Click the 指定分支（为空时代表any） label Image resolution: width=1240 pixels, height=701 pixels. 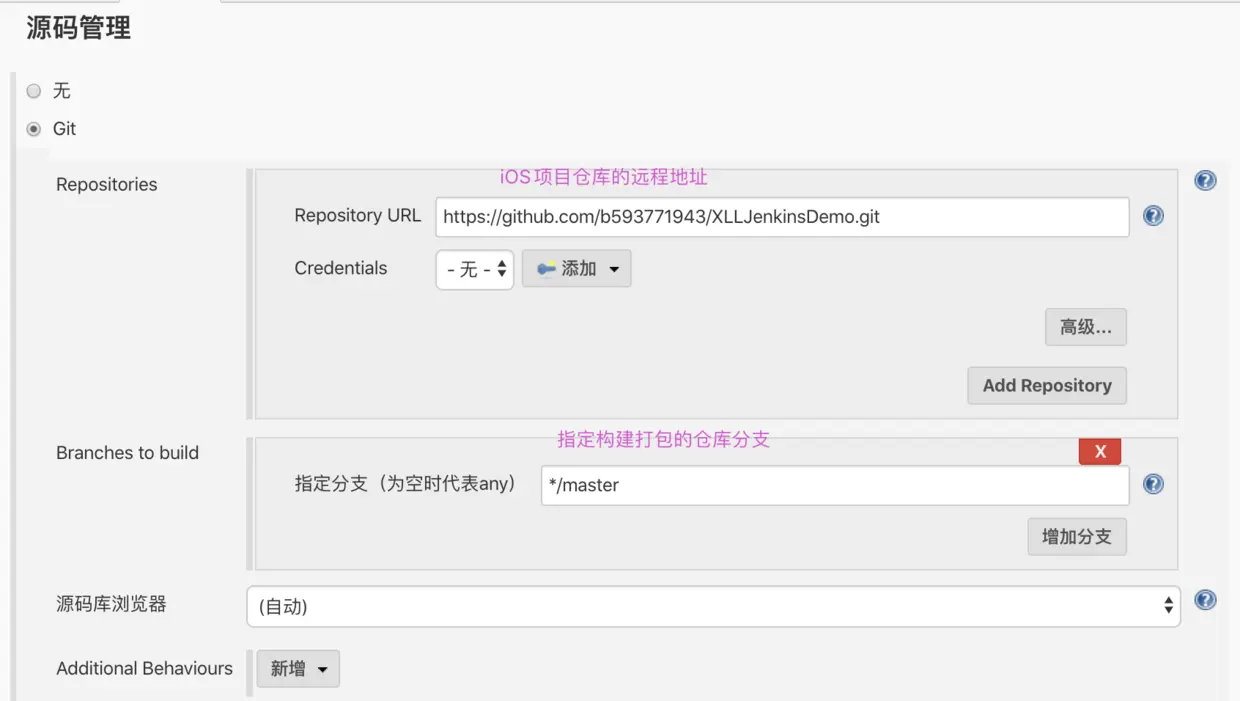point(408,484)
